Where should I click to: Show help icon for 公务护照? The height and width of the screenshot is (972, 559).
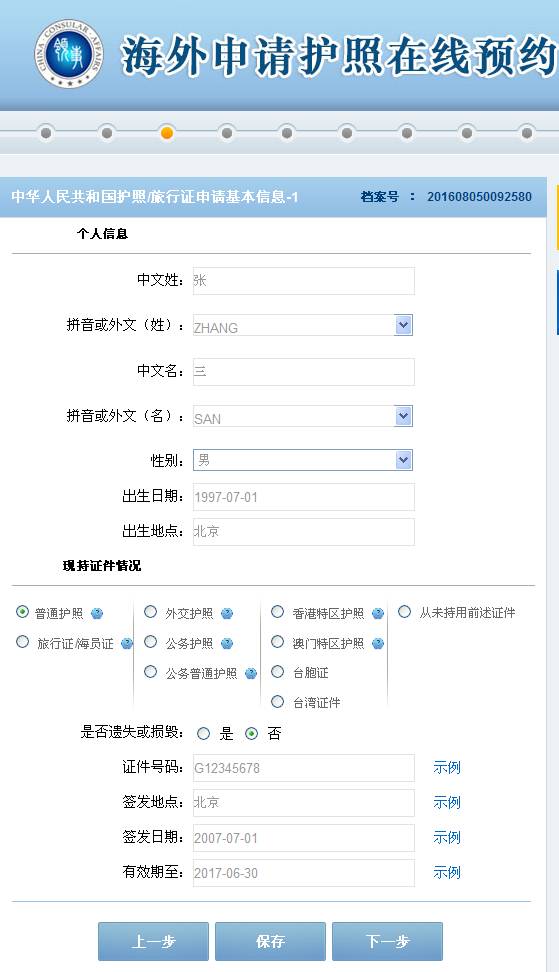point(227,643)
